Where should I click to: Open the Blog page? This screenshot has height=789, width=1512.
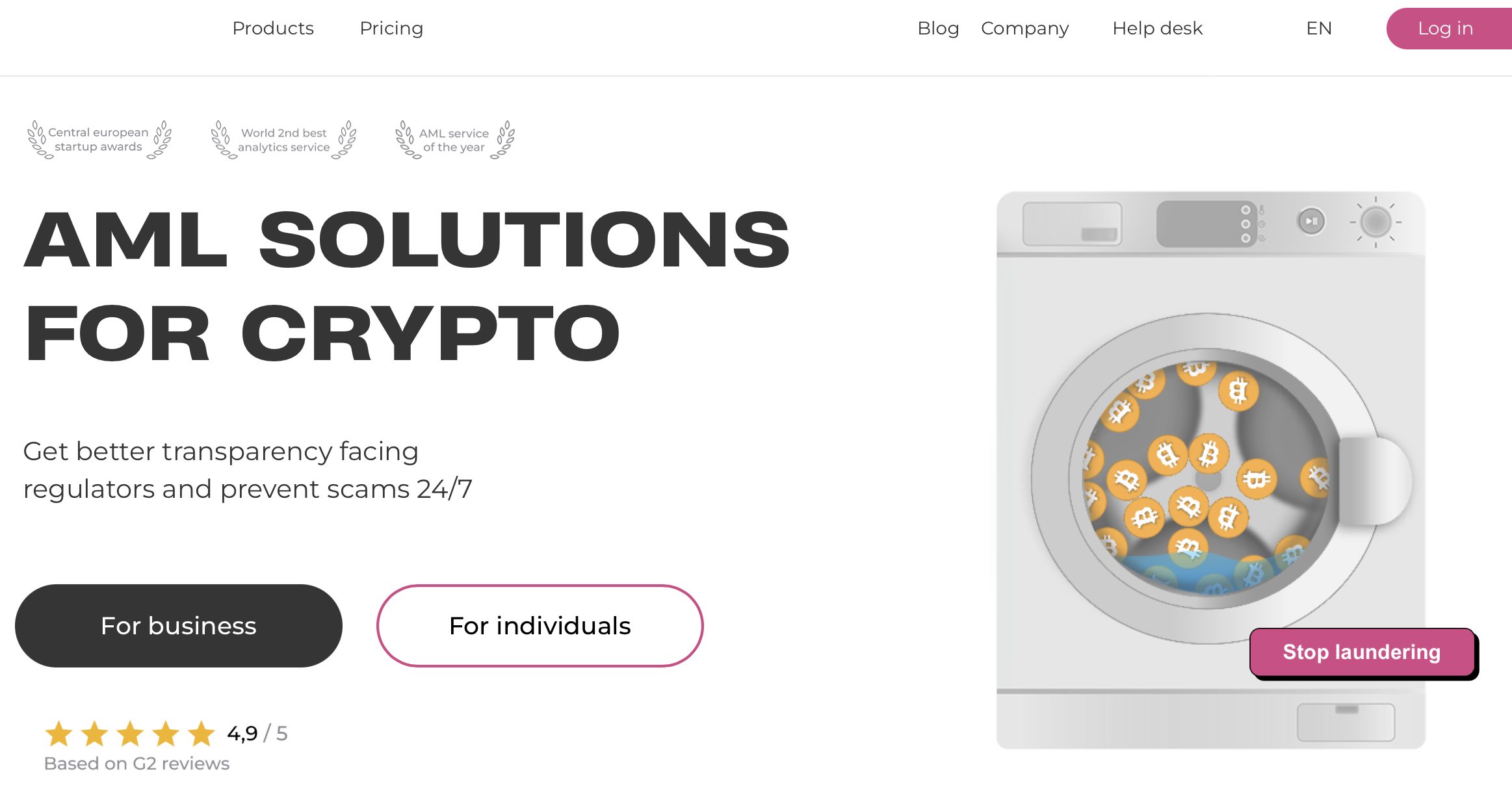pyautogui.click(x=938, y=29)
